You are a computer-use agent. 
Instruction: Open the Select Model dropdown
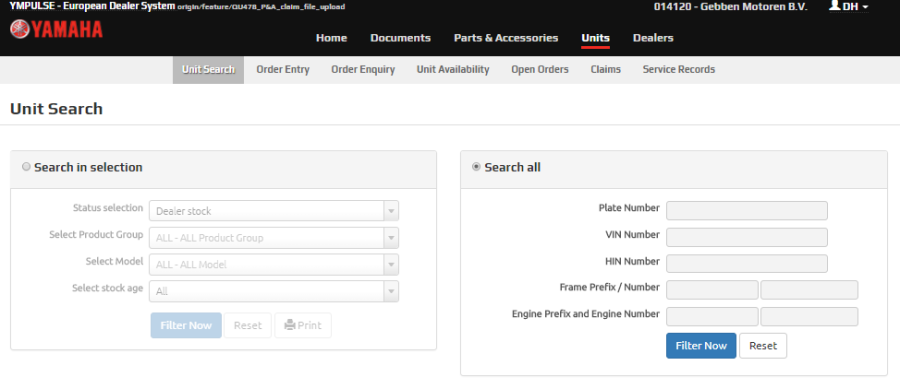[274, 264]
